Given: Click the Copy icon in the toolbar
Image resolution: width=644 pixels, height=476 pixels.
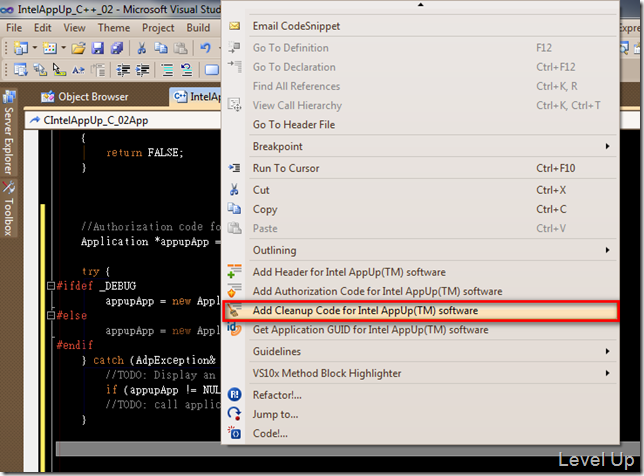Looking at the screenshot, I should [161, 48].
